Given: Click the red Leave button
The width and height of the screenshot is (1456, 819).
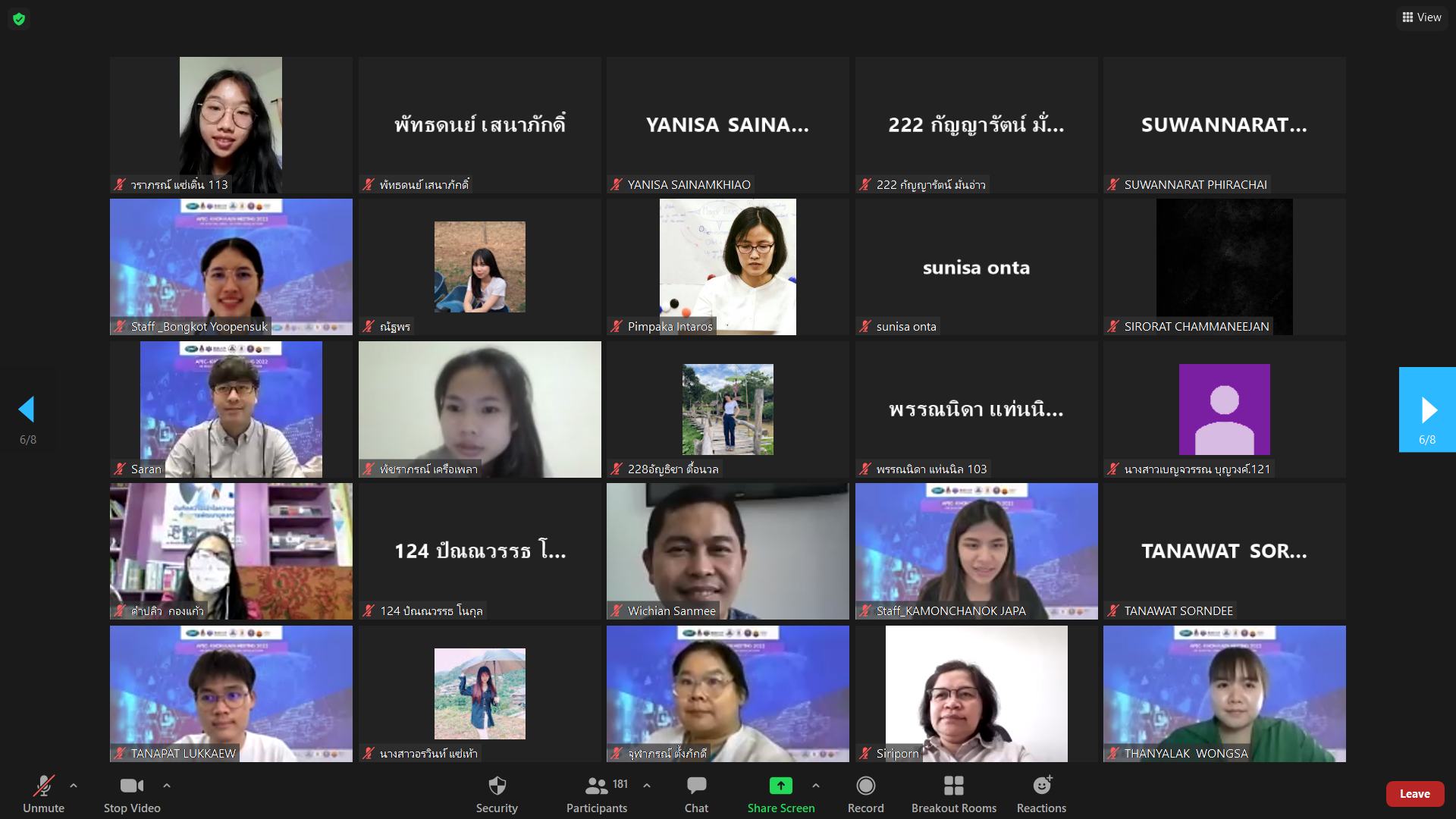Looking at the screenshot, I should coord(1414,794).
